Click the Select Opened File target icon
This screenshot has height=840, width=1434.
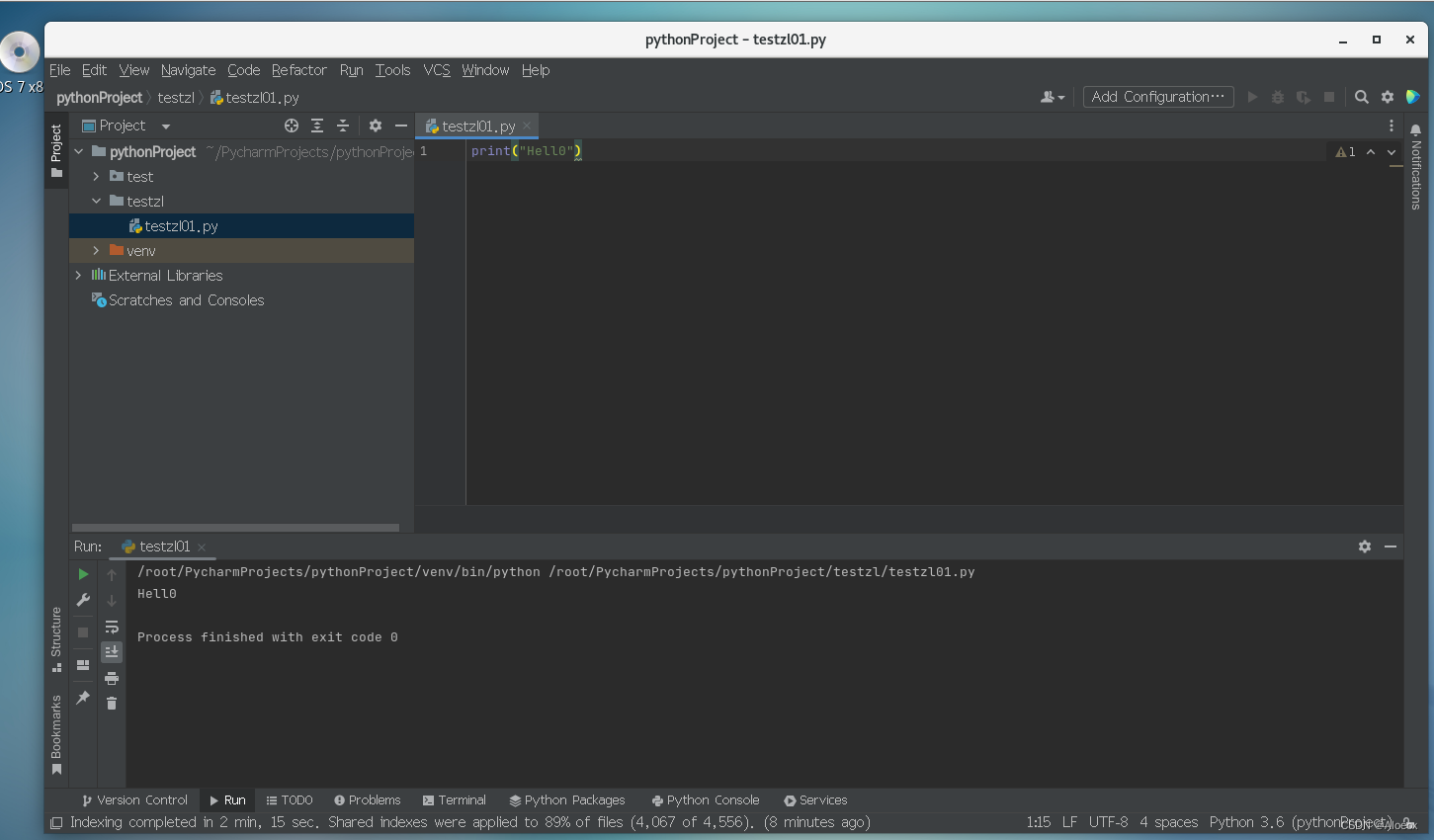click(x=292, y=126)
